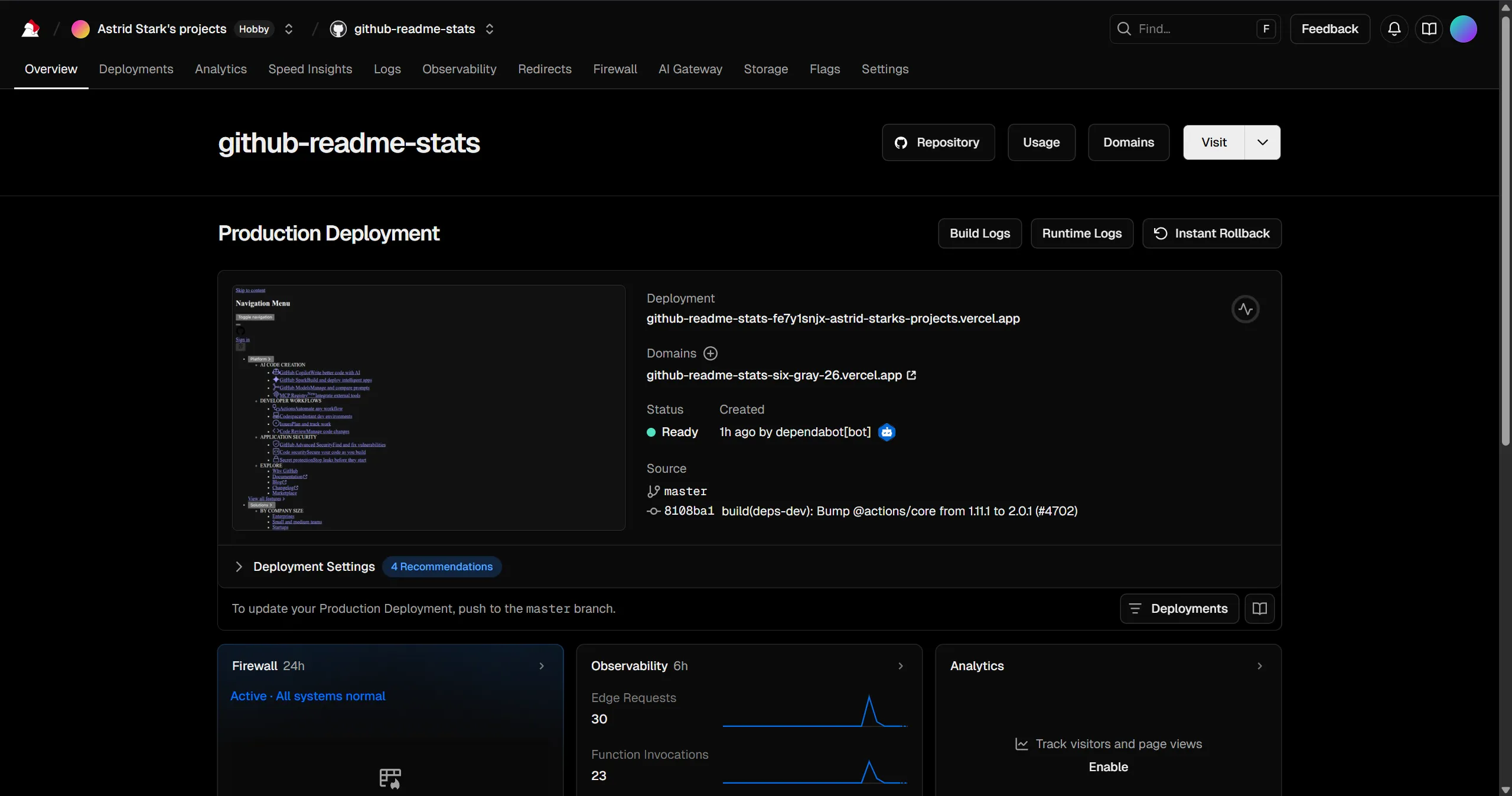Click the GitHub icon in the breadcrumb
This screenshot has height=796, width=1512.
coord(338,28)
